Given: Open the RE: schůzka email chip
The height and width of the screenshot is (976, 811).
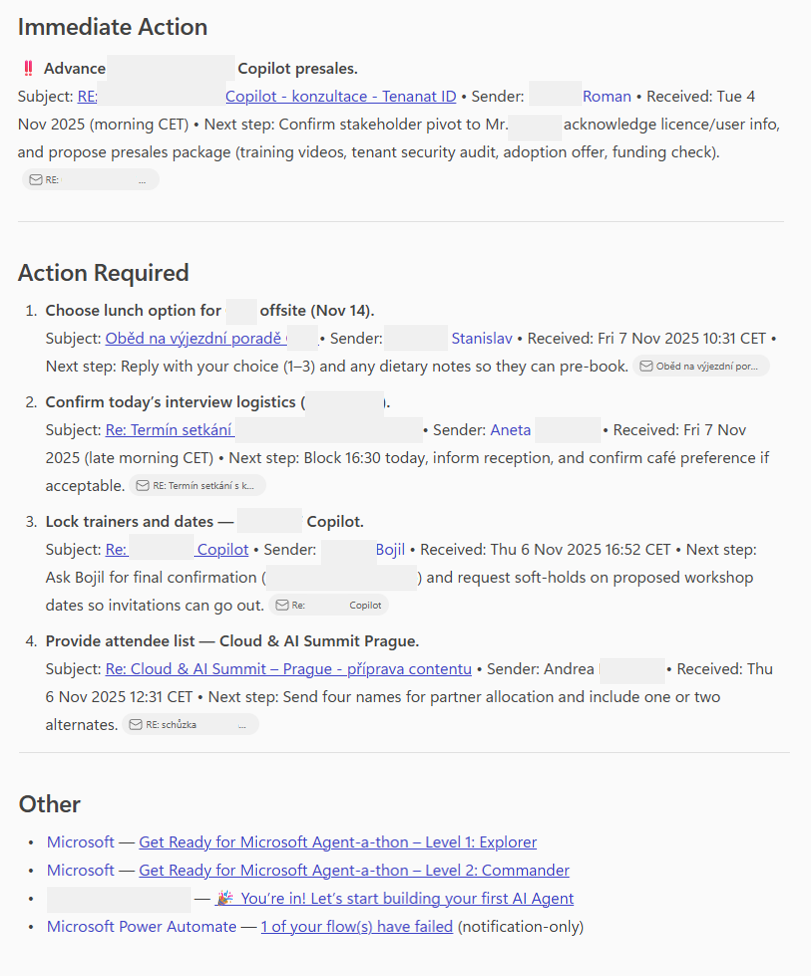Looking at the screenshot, I should coord(190,725).
